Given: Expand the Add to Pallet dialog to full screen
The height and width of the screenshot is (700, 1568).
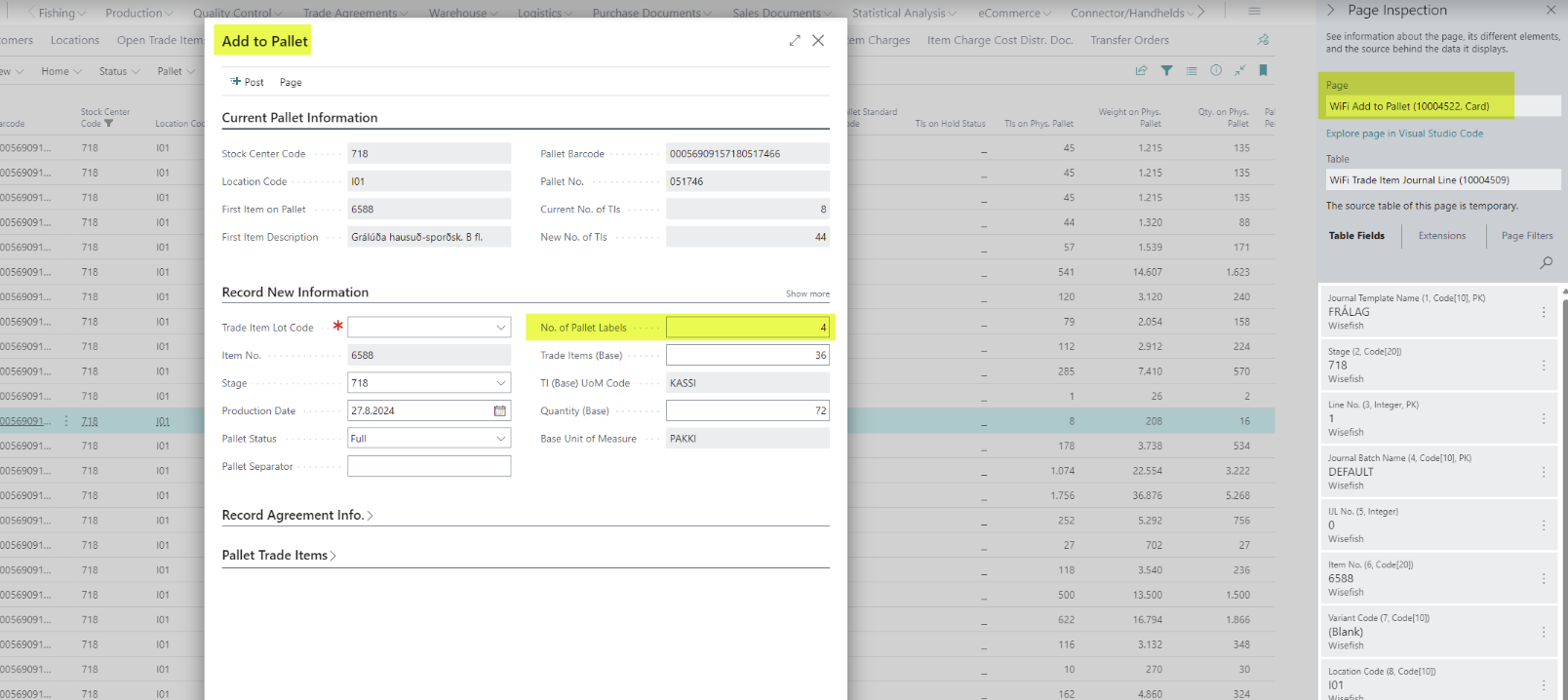Looking at the screenshot, I should 795,41.
